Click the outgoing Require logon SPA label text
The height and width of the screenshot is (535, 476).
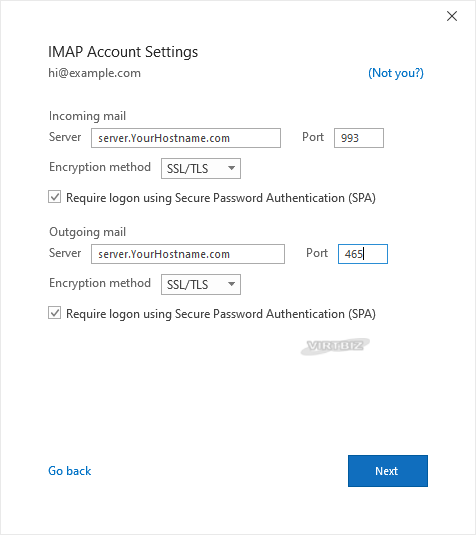point(221,314)
